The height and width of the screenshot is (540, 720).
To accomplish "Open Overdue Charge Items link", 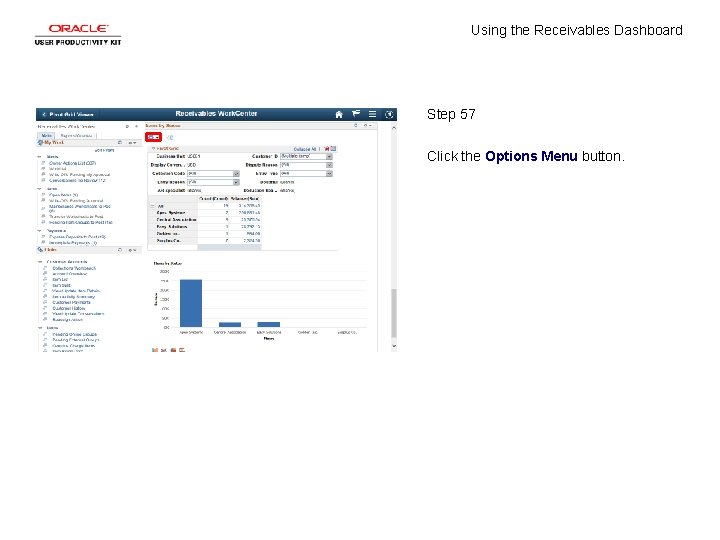I will pyautogui.click(x=73, y=346).
